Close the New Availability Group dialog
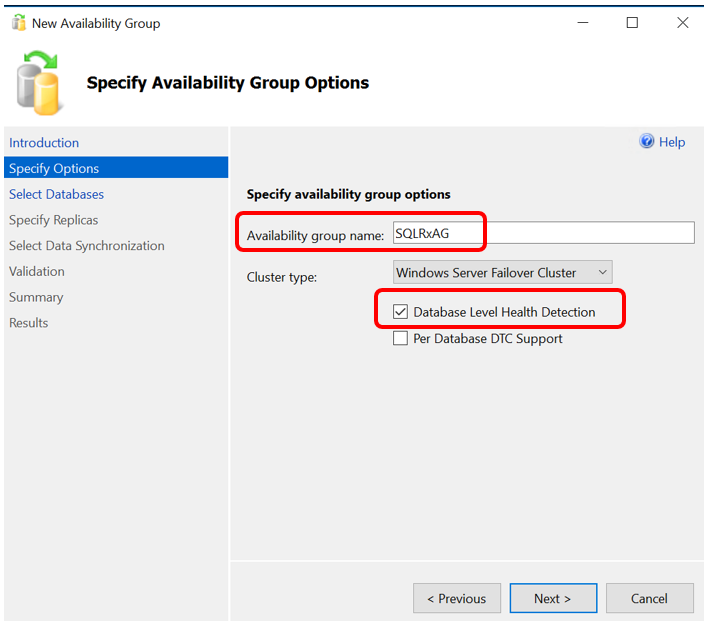Image resolution: width=710 pixels, height=626 pixels. (x=682, y=22)
